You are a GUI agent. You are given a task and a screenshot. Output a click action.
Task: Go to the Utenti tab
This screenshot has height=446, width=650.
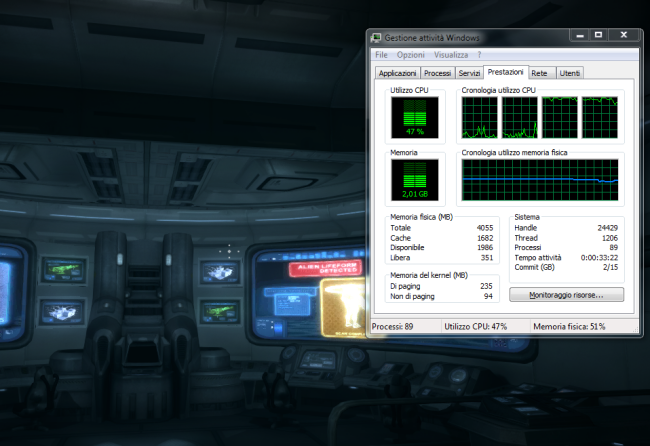click(570, 73)
